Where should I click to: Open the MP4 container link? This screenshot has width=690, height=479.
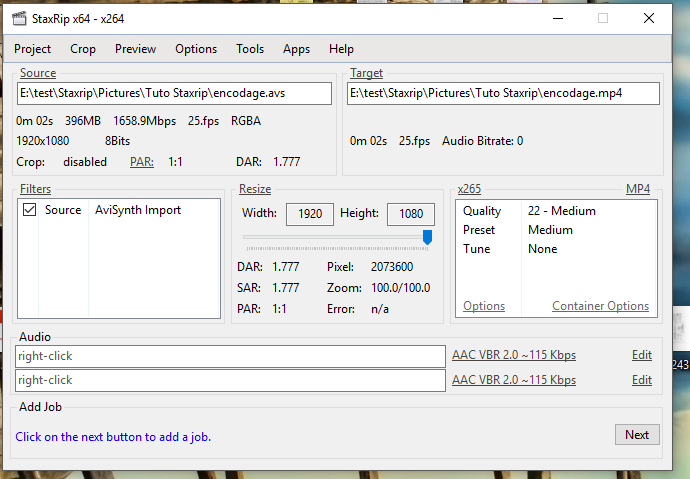(x=638, y=189)
